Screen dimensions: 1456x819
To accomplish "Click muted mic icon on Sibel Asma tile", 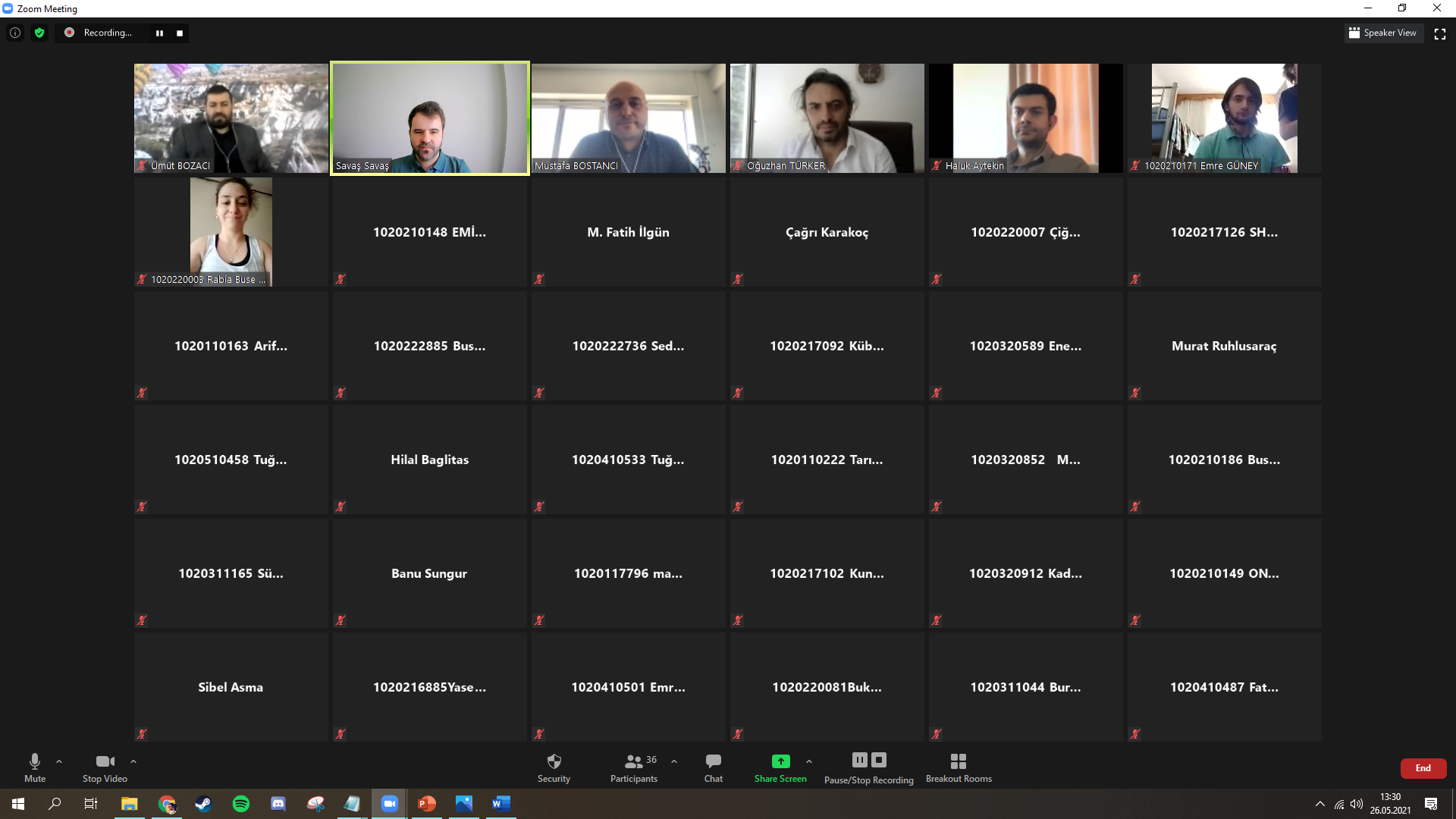I will pos(142,734).
